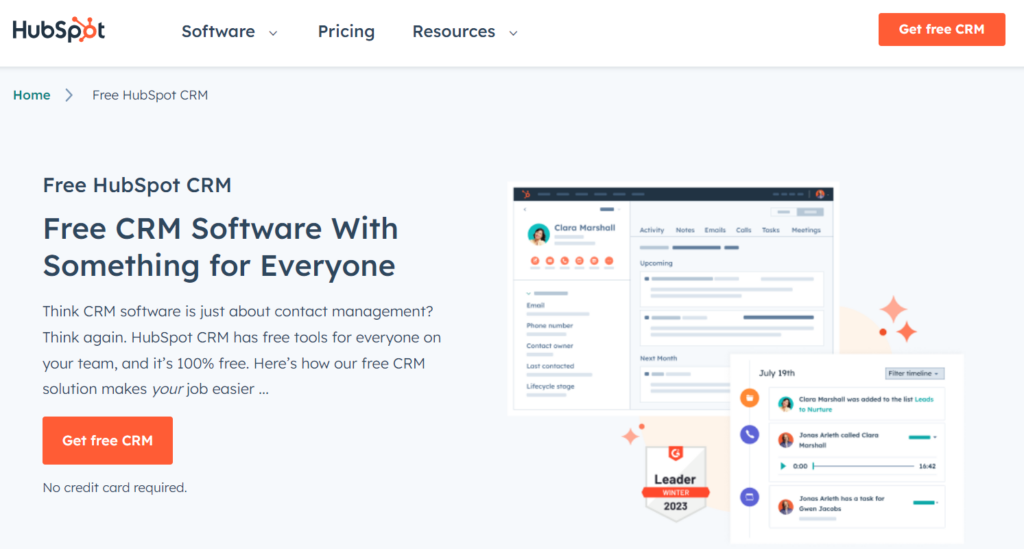Expand the Resources dropdown chevron

click(513, 33)
